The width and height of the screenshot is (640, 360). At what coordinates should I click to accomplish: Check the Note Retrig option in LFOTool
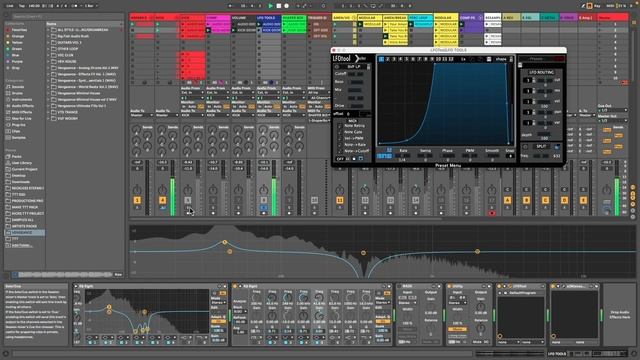coord(340,126)
